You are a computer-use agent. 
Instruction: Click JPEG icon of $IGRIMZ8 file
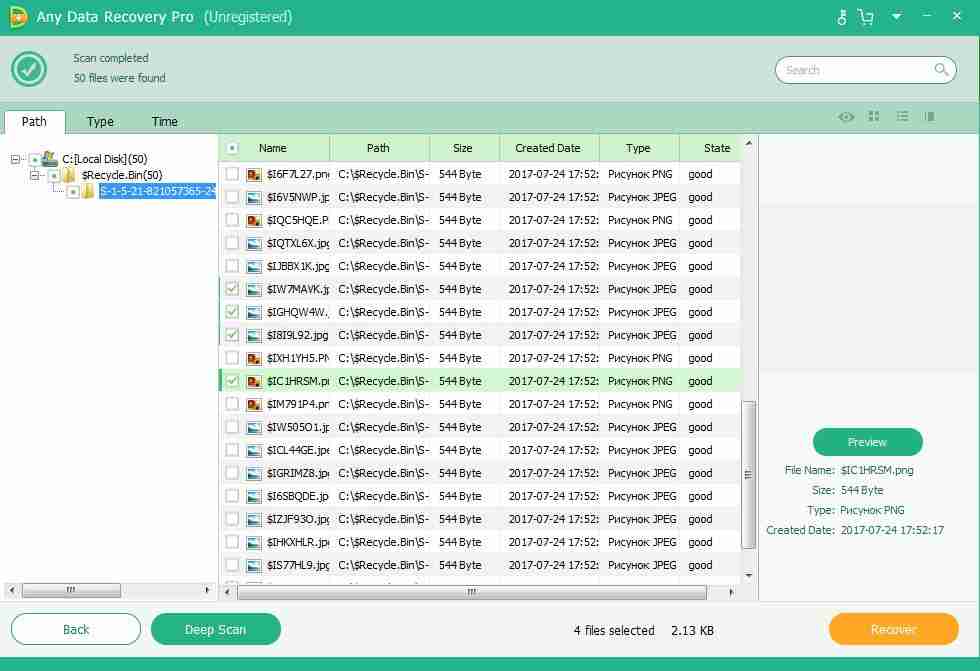tap(254, 474)
